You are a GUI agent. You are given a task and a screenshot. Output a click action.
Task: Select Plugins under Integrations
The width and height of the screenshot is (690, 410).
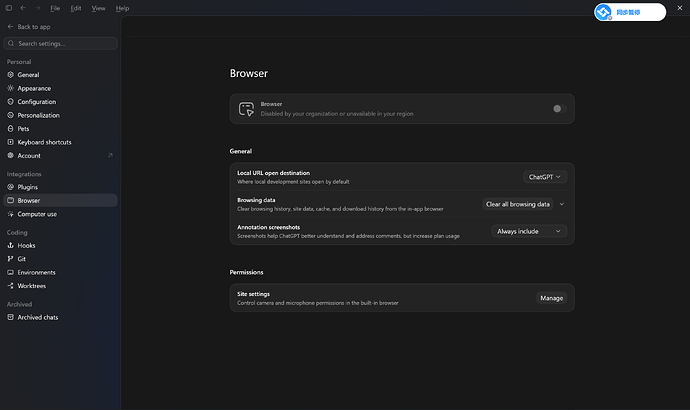point(60,187)
